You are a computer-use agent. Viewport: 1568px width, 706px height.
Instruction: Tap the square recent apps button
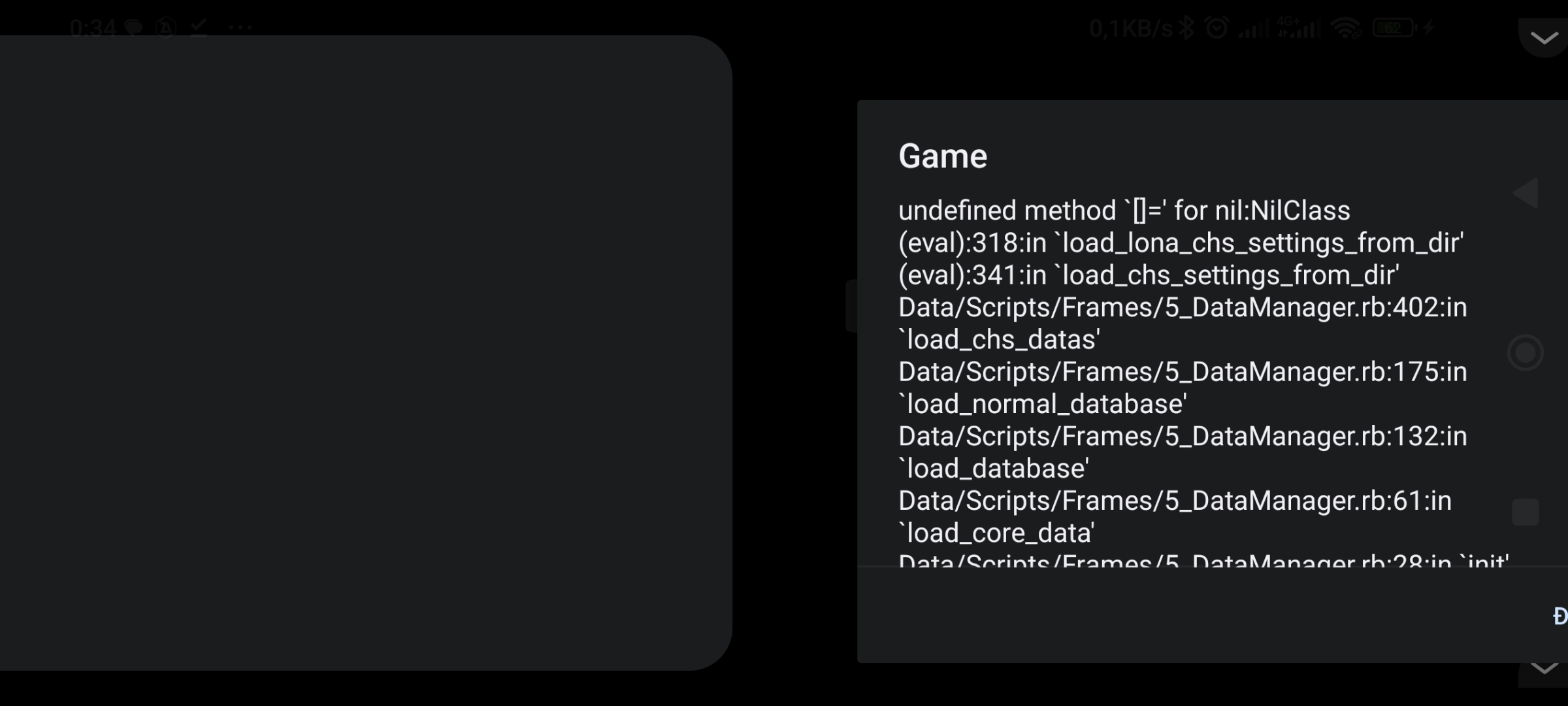coord(1526,513)
